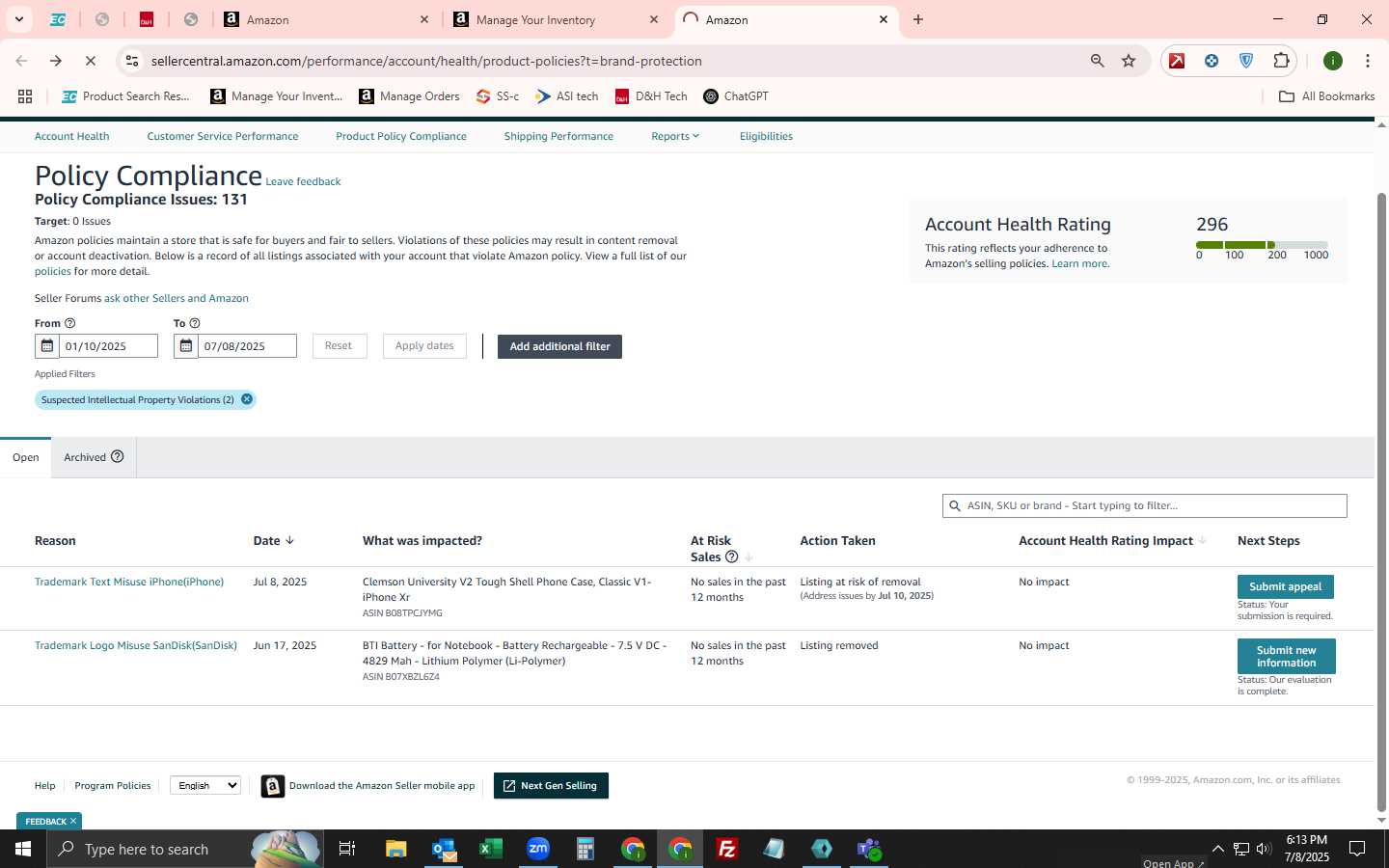Click the ASIN, SKU or brand filter box
Viewport: 1389px width, 868px height.
click(1144, 505)
